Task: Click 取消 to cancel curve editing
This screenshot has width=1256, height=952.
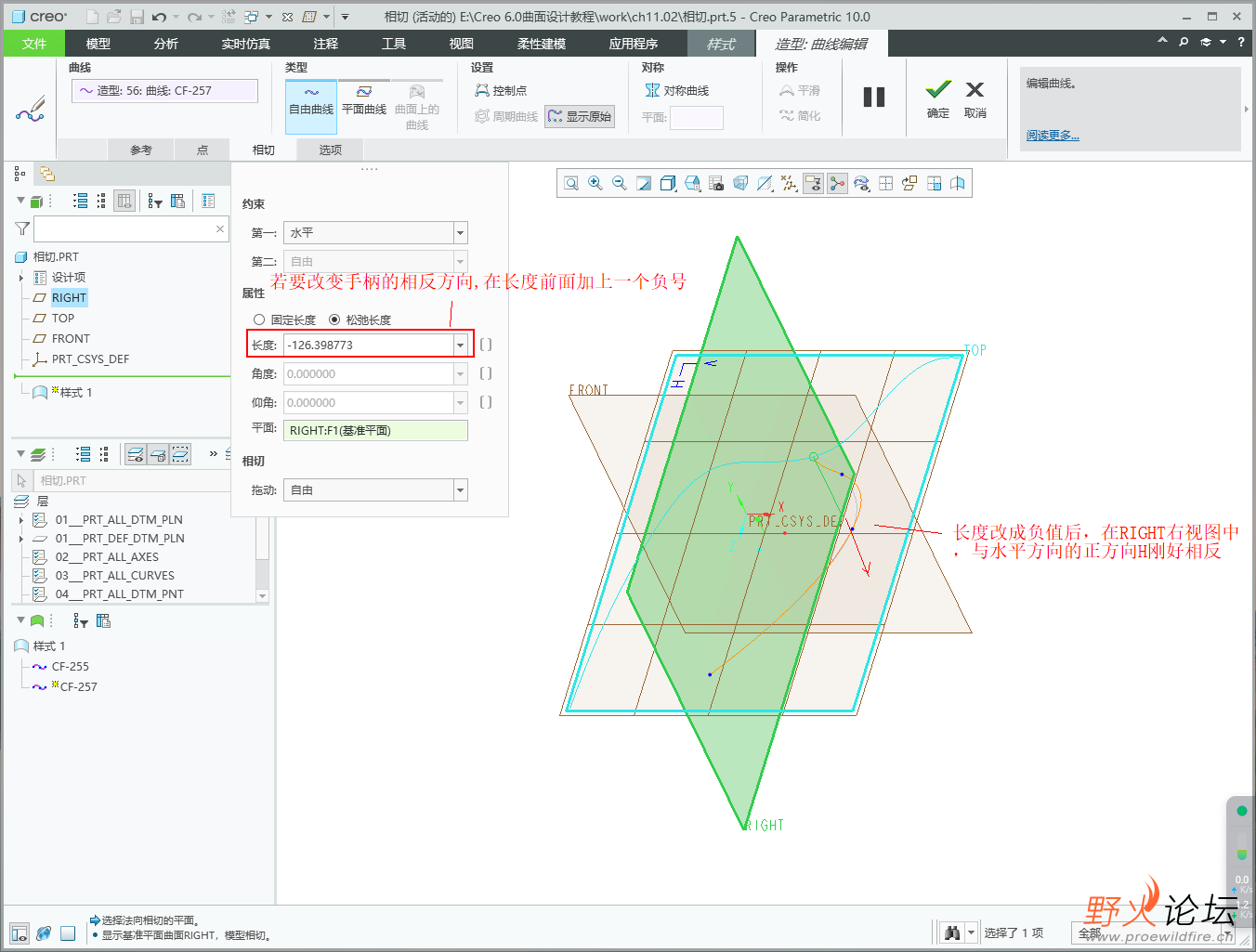Action: (x=975, y=99)
